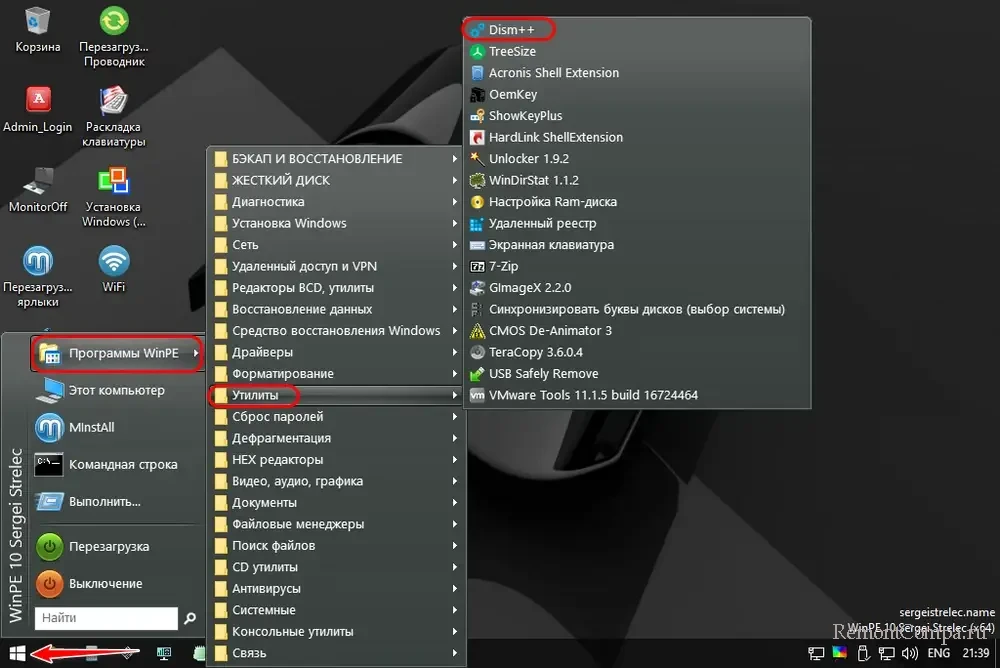Expand ЖЕСТКИЙ ДИСК folder submenu
Image resolution: width=1000 pixels, height=668 pixels.
click(x=336, y=181)
